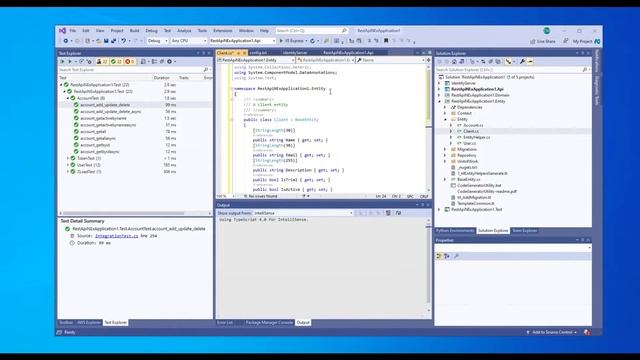Viewport: 640px width, 360px height.
Task: Open the Extensions menu
Action: coord(222,31)
